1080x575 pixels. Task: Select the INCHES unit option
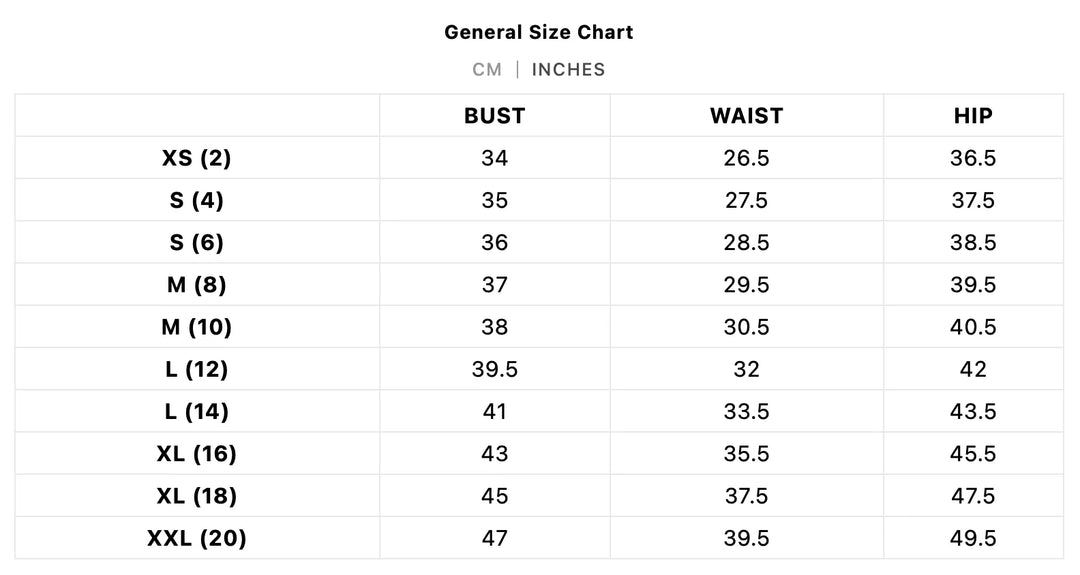[568, 69]
